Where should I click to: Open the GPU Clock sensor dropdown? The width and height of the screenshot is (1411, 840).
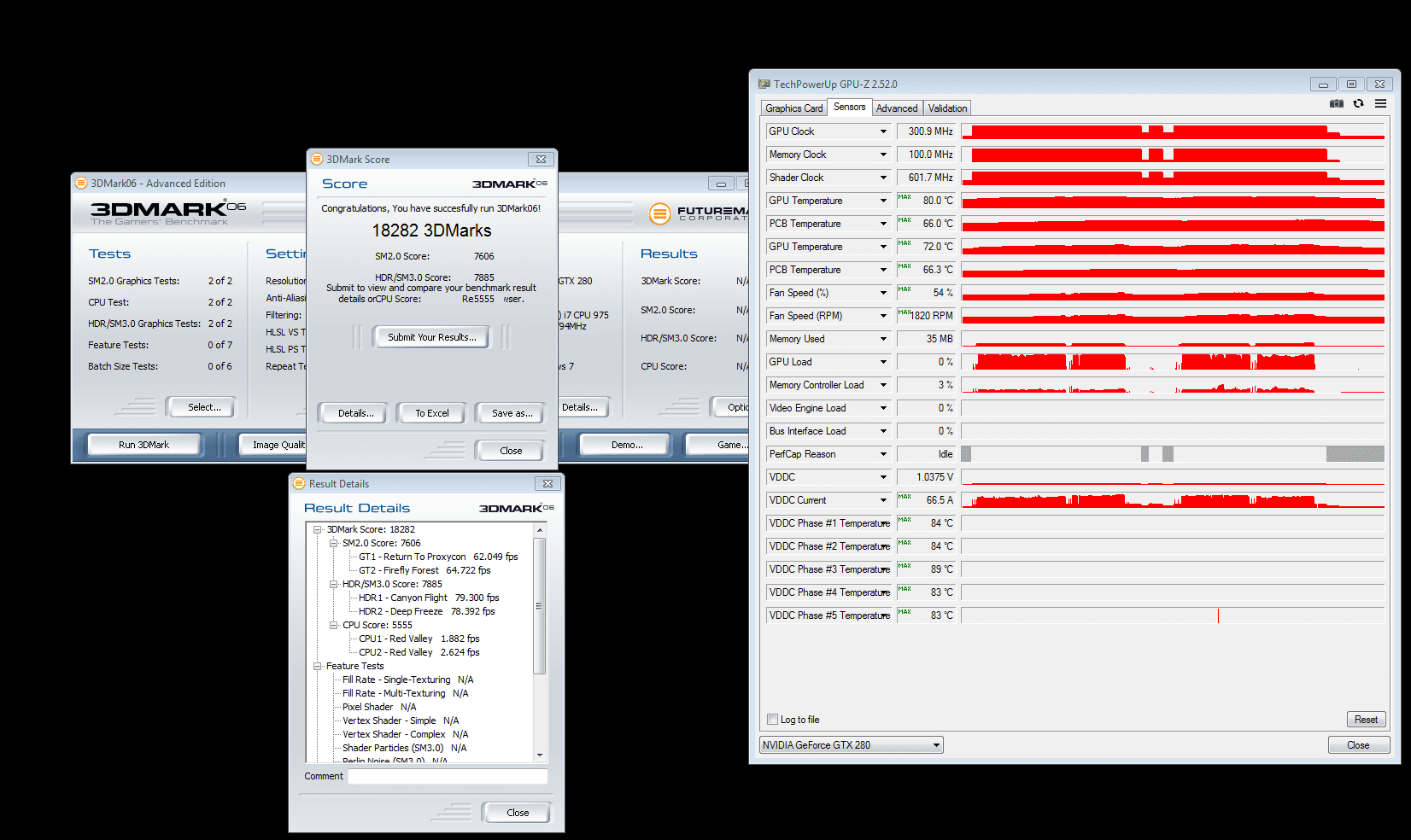pyautogui.click(x=883, y=131)
